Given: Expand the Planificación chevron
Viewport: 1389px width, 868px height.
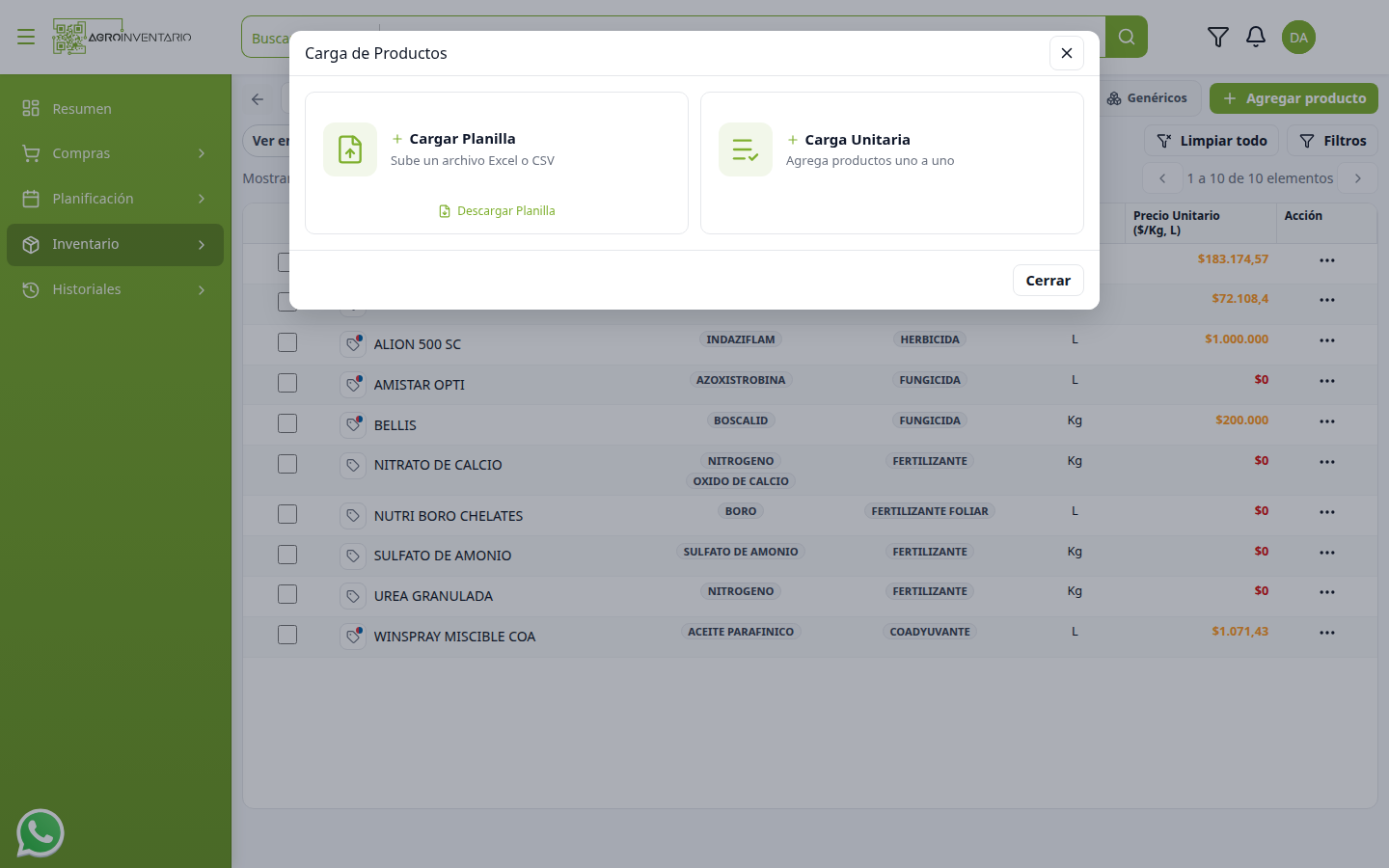Looking at the screenshot, I should point(202,199).
